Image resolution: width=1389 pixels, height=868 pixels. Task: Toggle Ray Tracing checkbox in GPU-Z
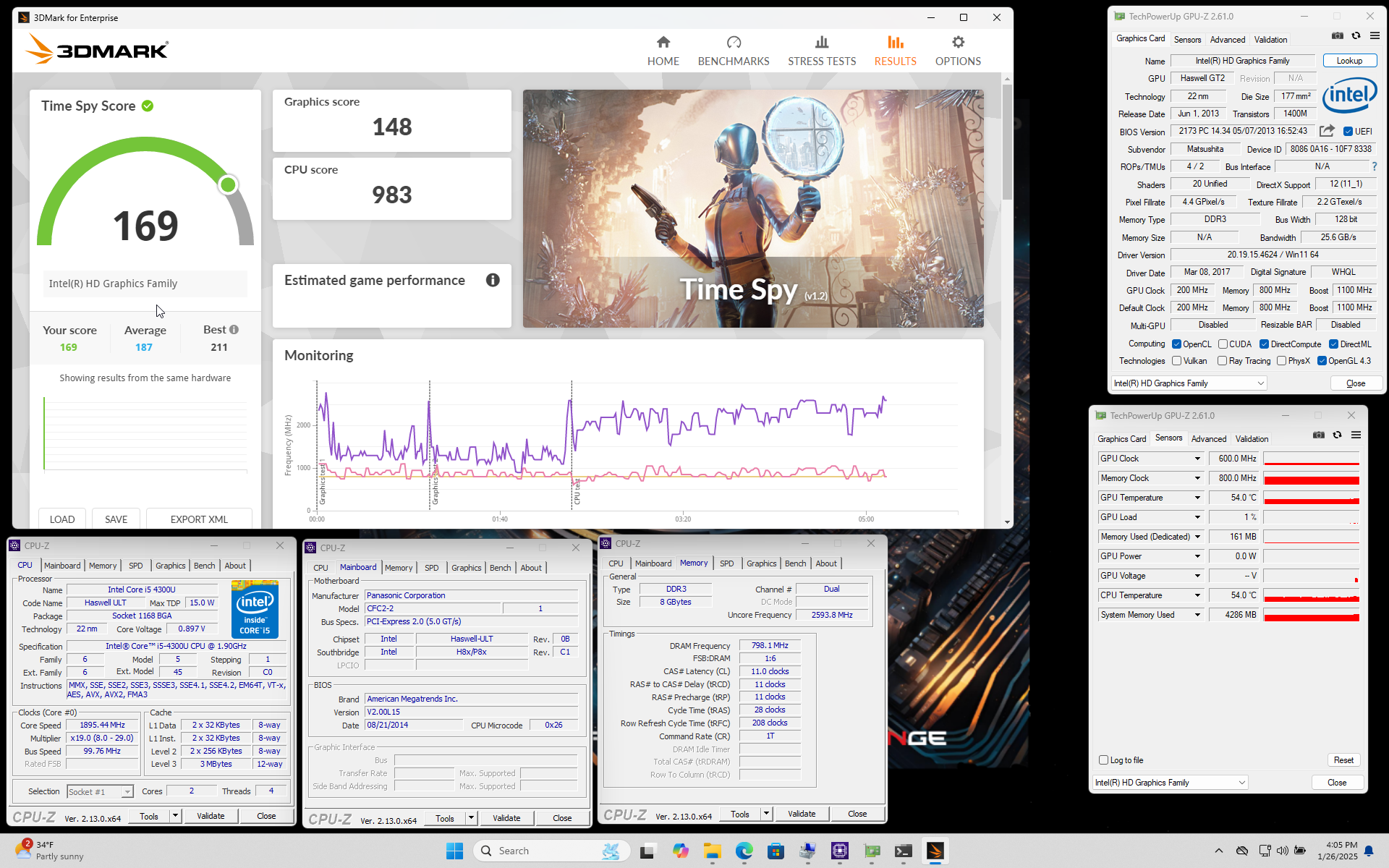[1222, 361]
